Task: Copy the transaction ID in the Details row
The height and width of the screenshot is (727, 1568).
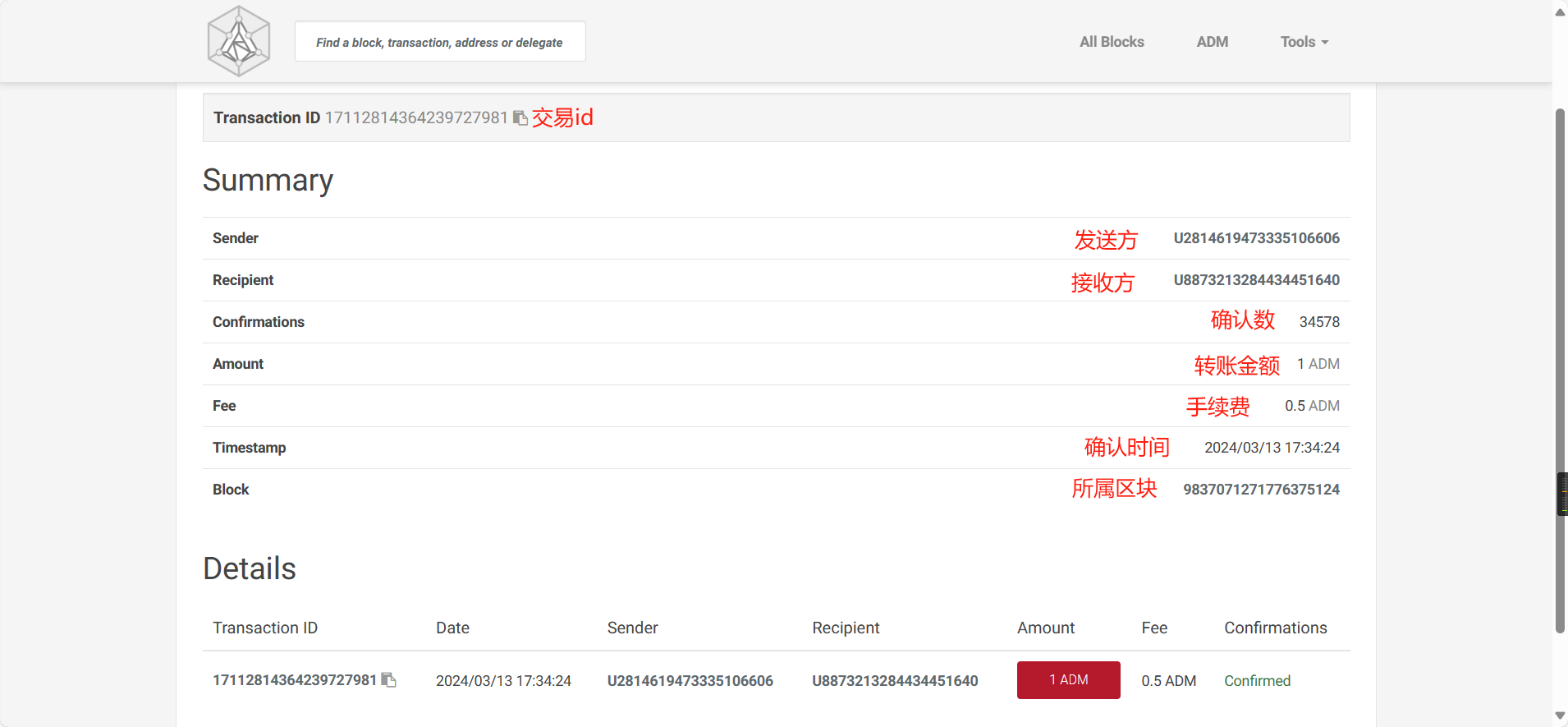Action: click(389, 680)
